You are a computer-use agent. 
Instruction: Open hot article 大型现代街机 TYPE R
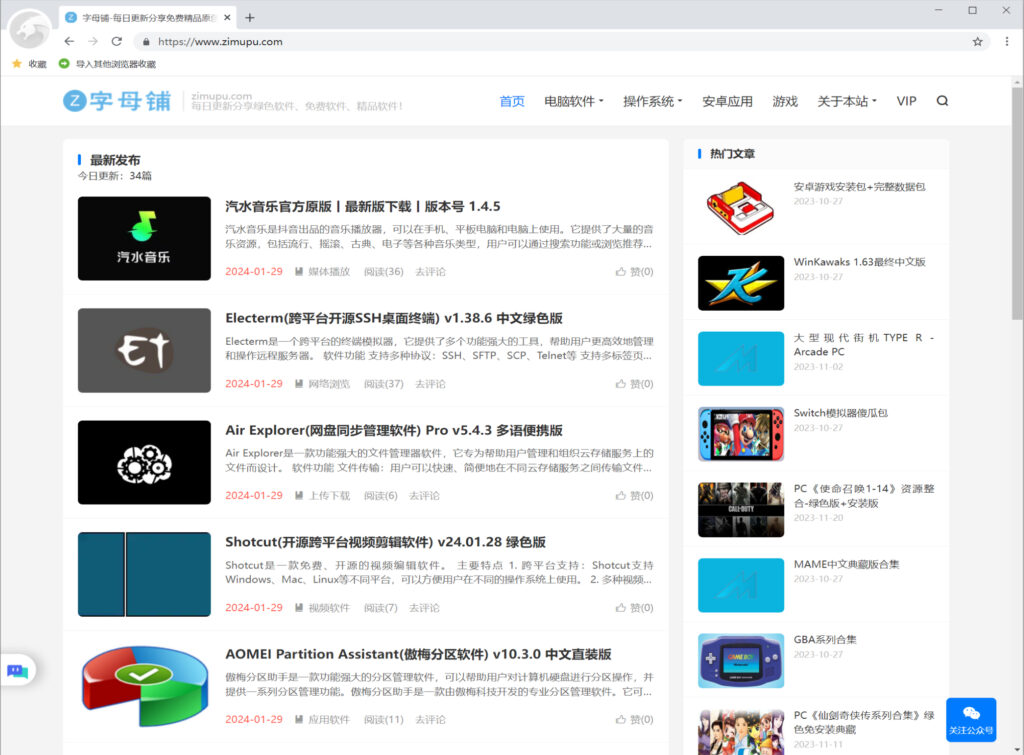tap(864, 345)
